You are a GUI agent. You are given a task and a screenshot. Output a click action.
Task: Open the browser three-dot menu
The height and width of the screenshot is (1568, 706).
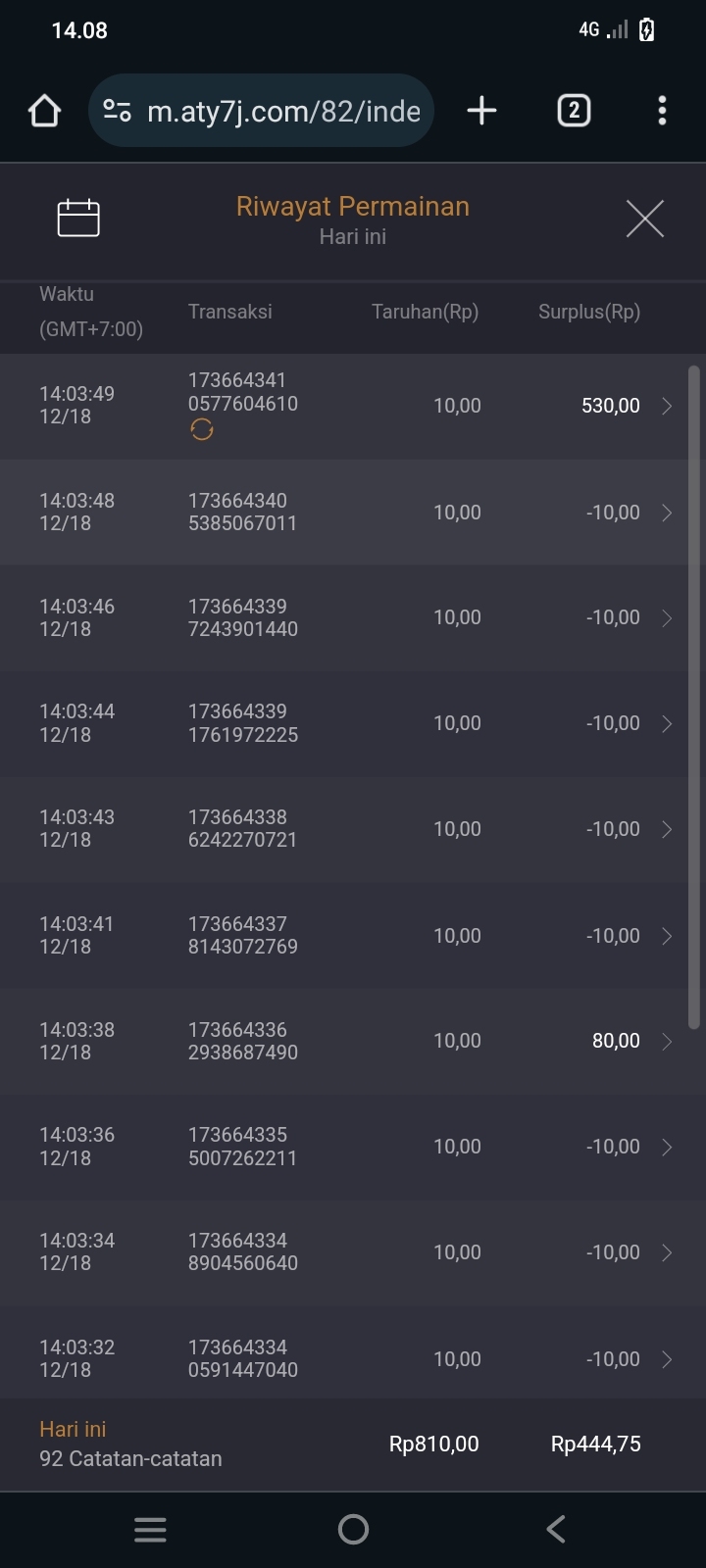(662, 111)
